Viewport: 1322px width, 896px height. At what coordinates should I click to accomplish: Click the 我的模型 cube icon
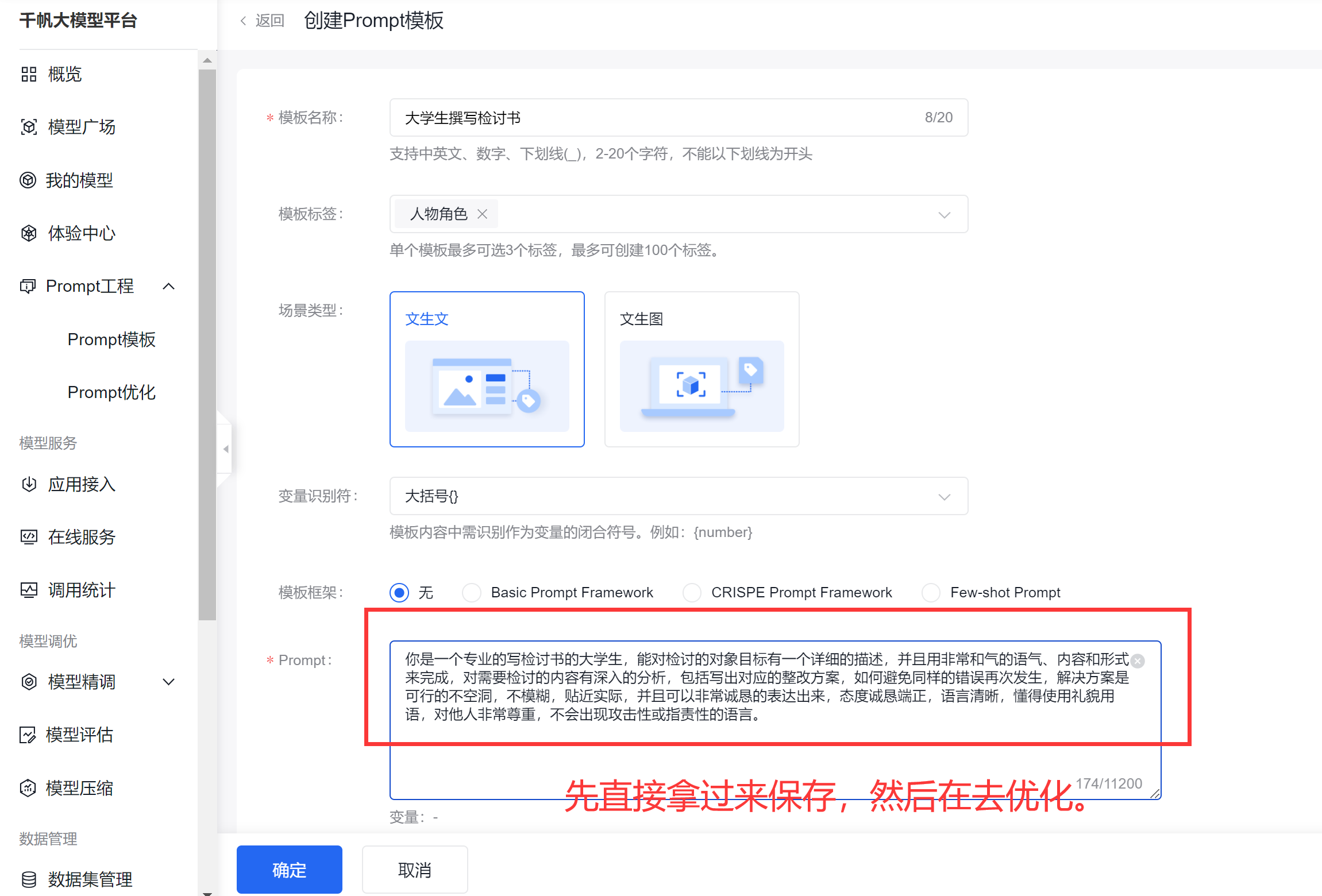(28, 180)
